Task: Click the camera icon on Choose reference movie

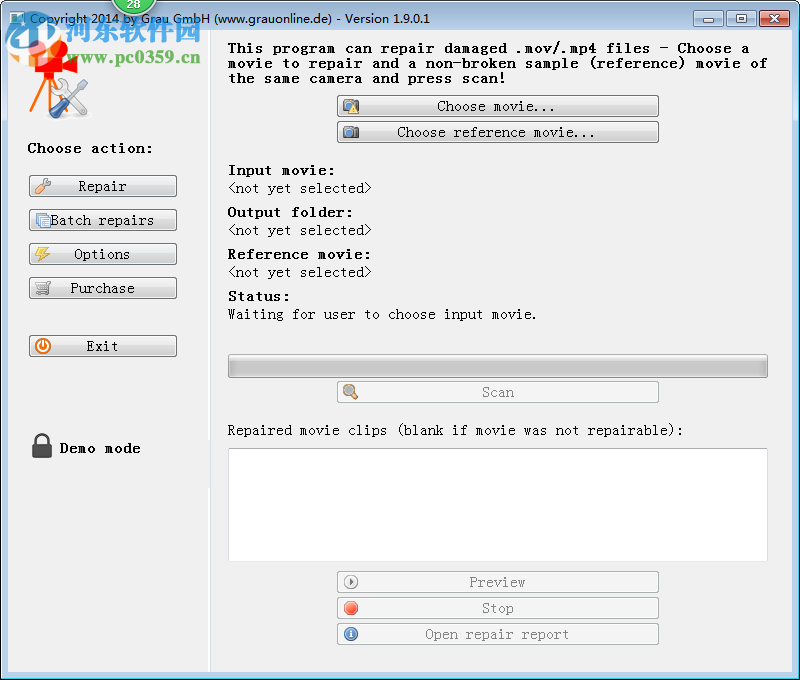Action: pyautogui.click(x=351, y=132)
